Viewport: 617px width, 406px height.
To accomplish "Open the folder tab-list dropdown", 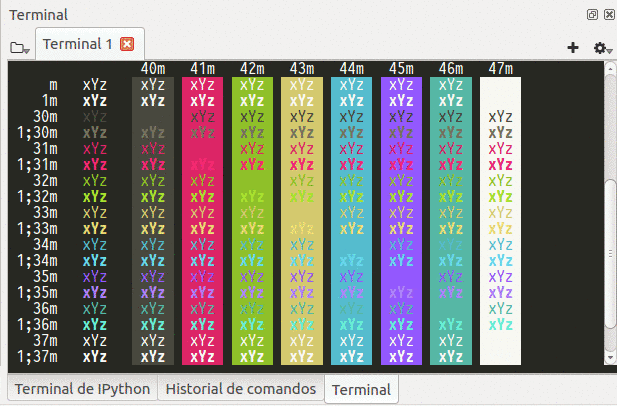I will [19, 47].
